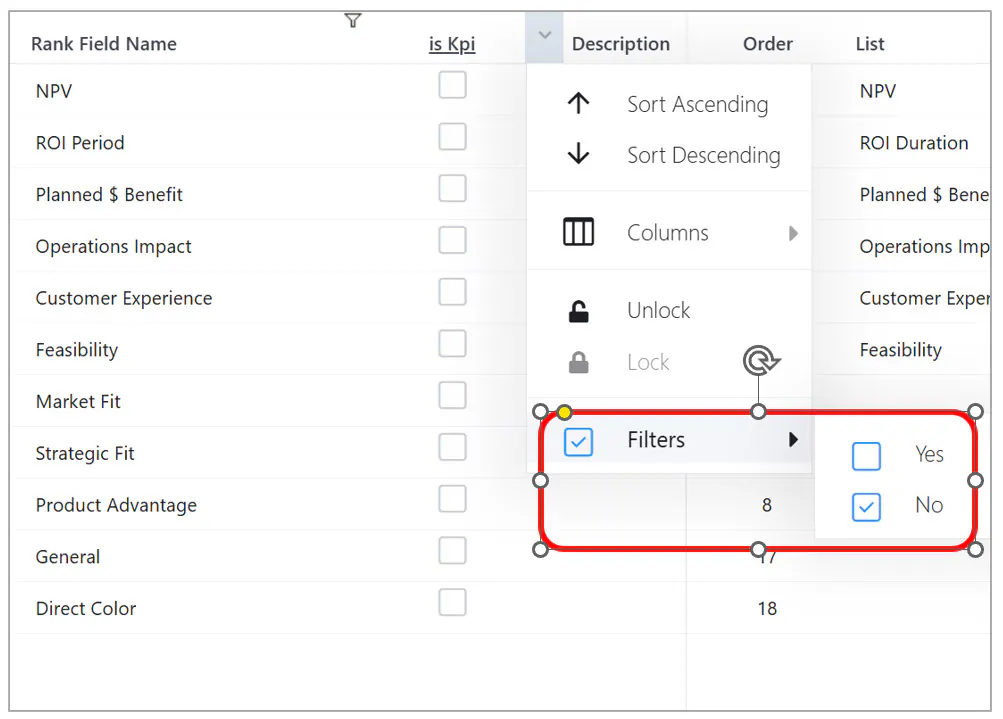The height and width of the screenshot is (719, 1003).
Task: Expand the Columns submenu arrow
Action: pyautogui.click(x=793, y=233)
